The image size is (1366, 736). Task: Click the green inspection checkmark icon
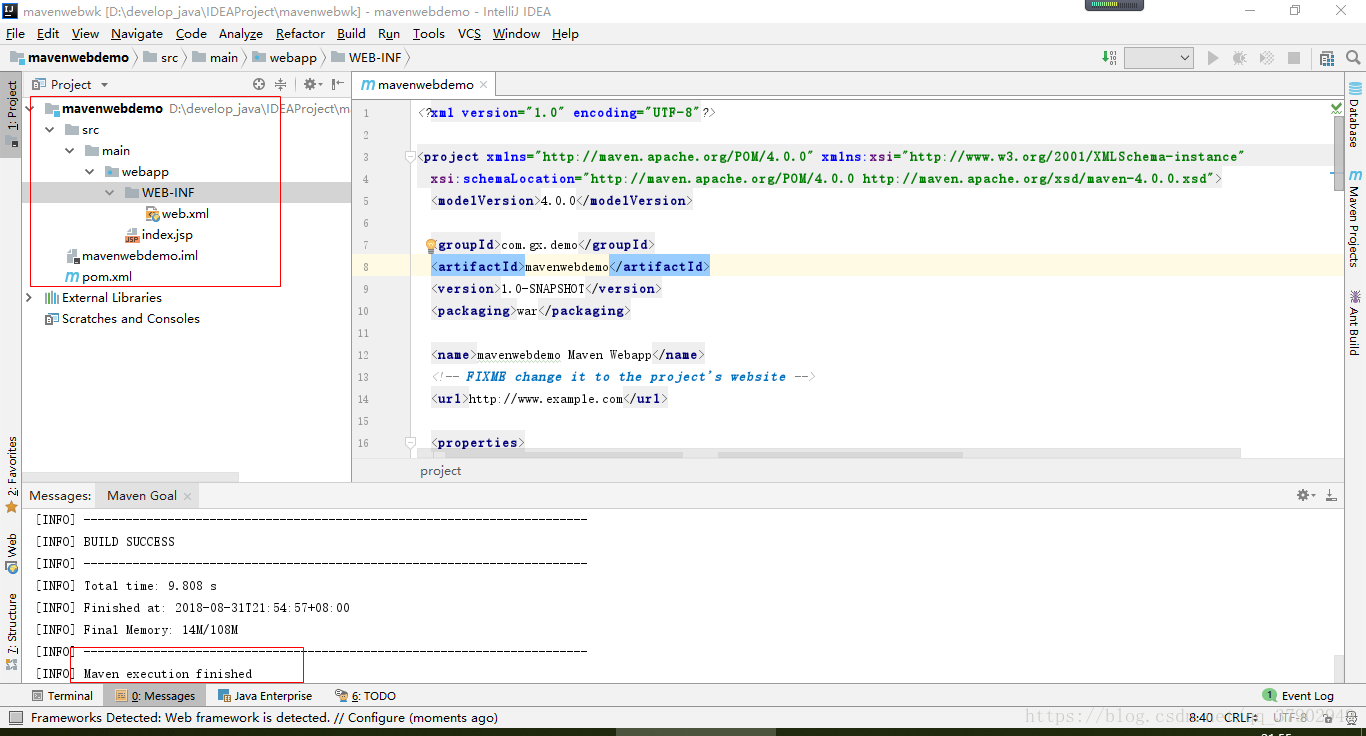1337,108
